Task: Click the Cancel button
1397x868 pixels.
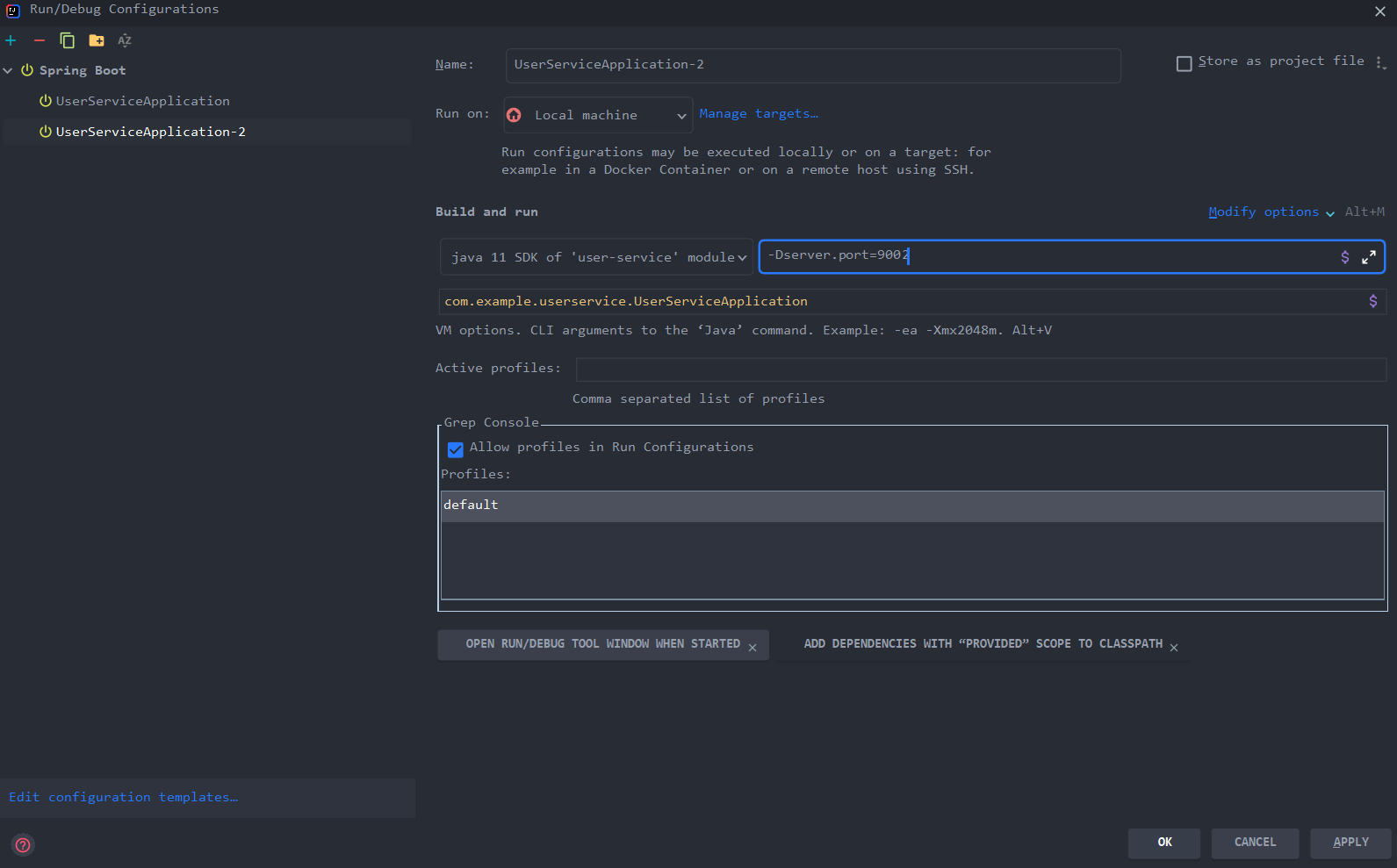Action: 1255,843
